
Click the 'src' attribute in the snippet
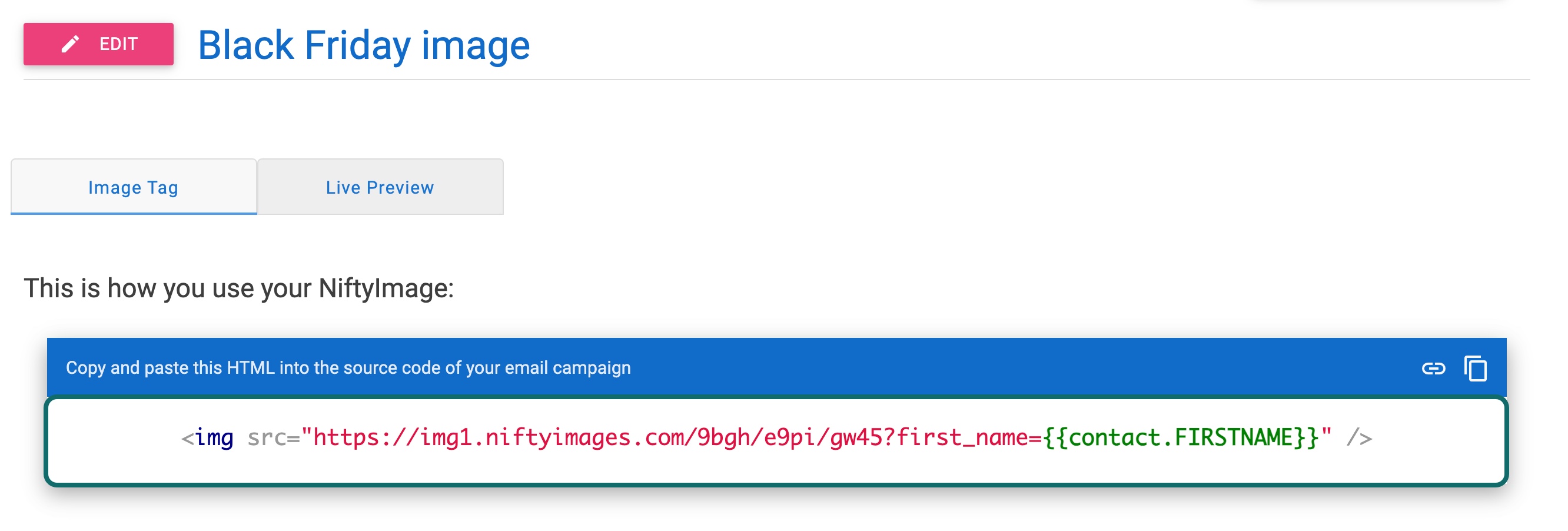click(x=267, y=438)
